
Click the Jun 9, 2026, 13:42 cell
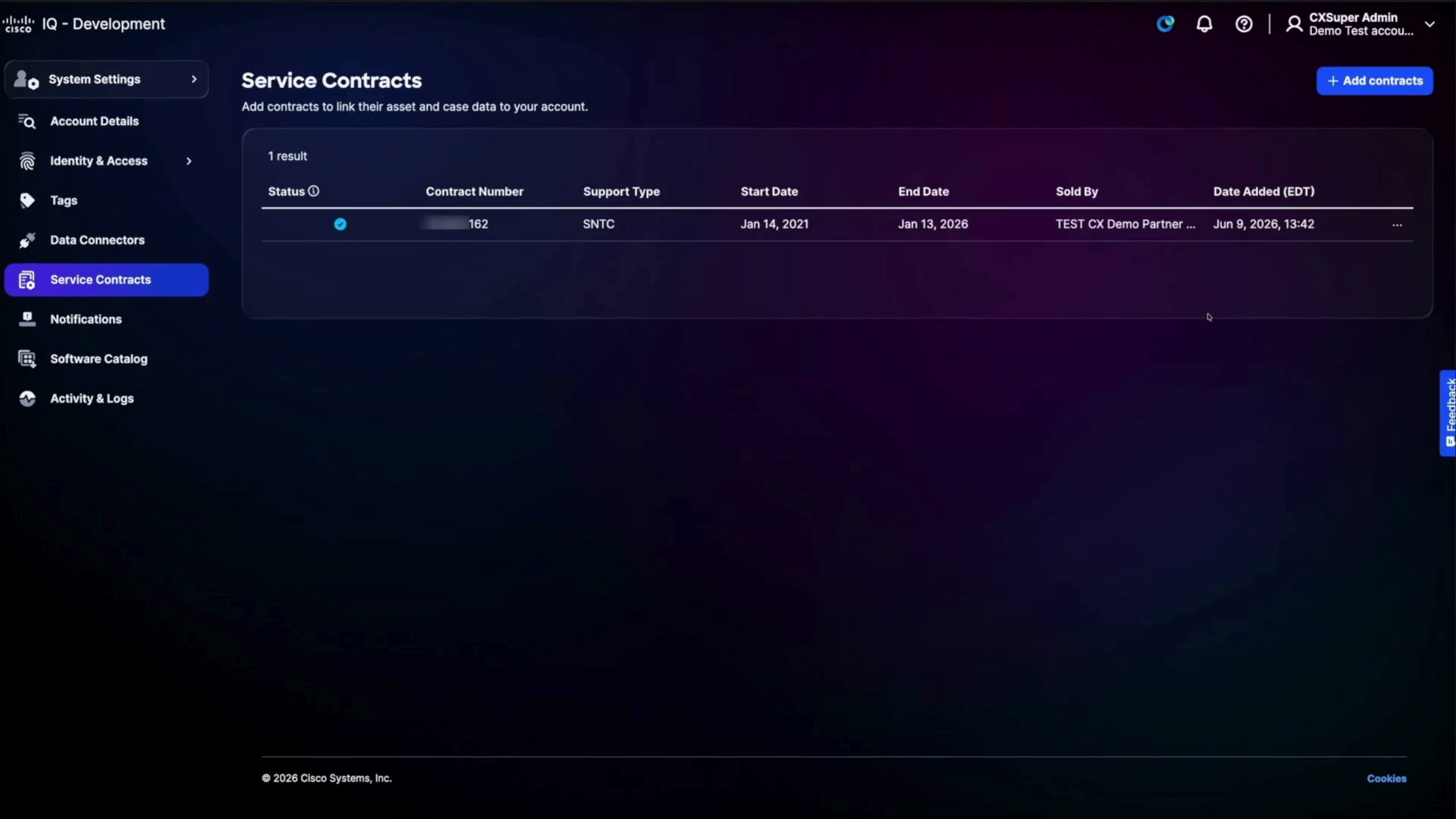1263,224
